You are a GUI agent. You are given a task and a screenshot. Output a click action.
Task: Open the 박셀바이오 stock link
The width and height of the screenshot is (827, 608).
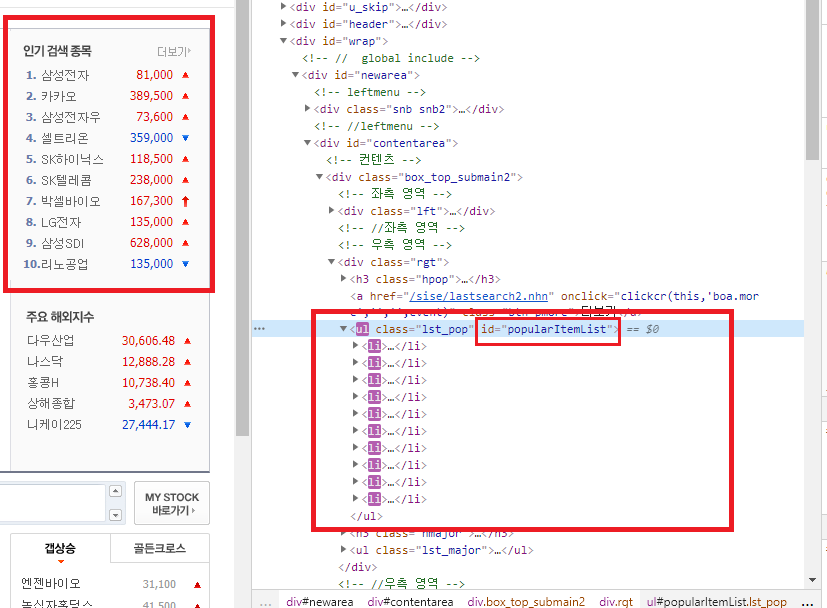pyautogui.click(x=71, y=201)
